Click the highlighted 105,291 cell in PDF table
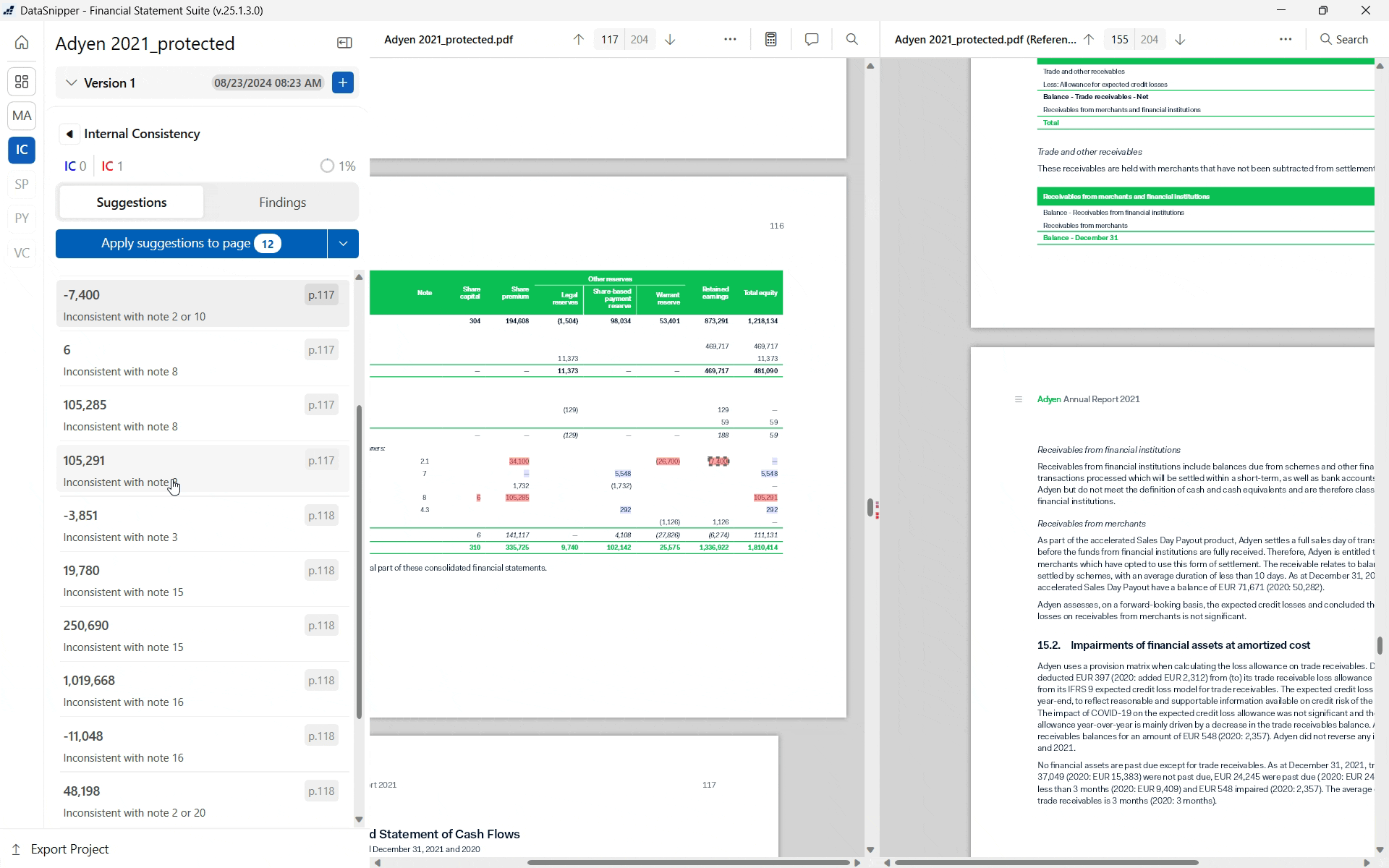The image size is (1389, 868). [765, 498]
